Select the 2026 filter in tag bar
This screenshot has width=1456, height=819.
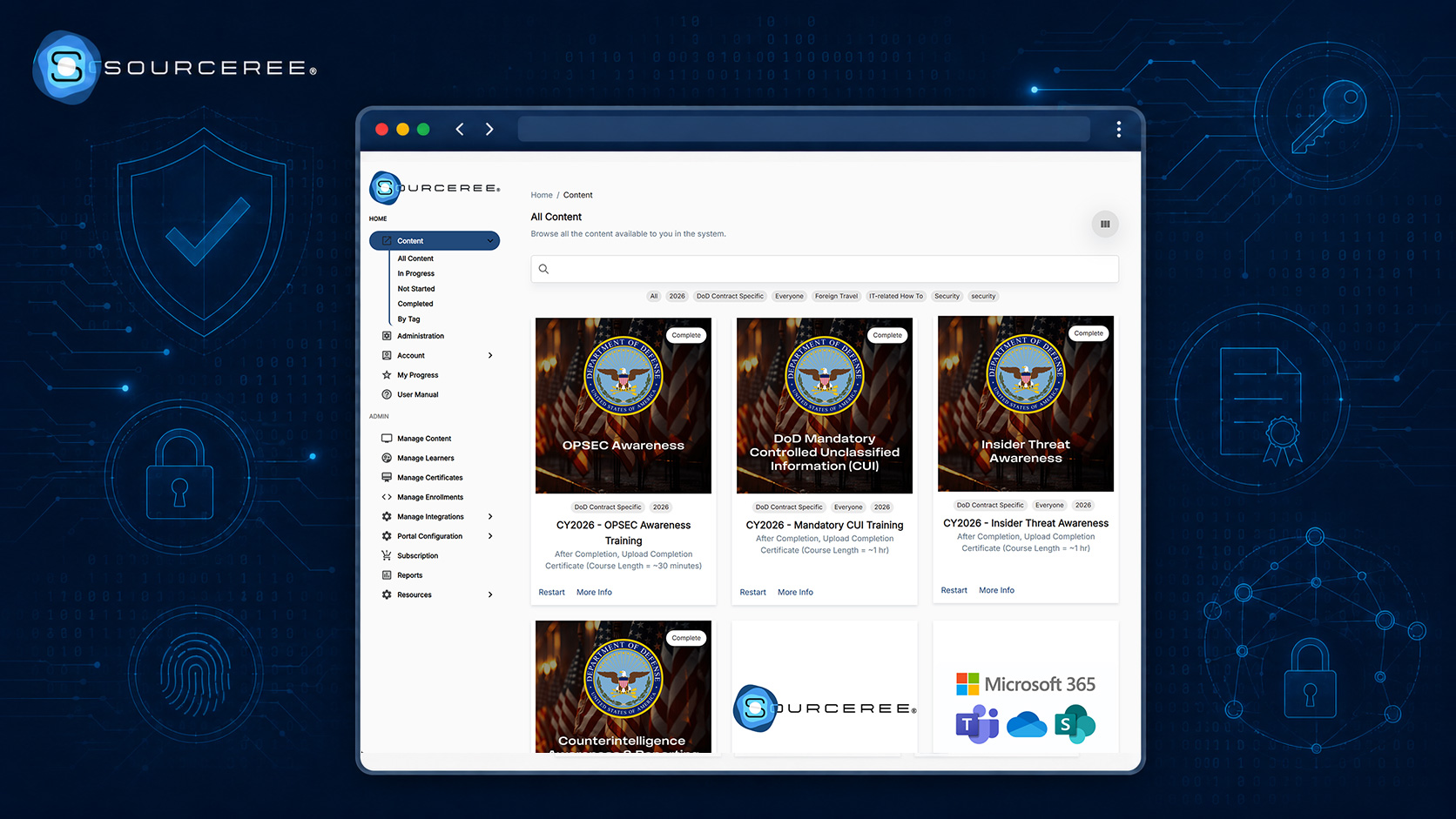[x=677, y=296]
